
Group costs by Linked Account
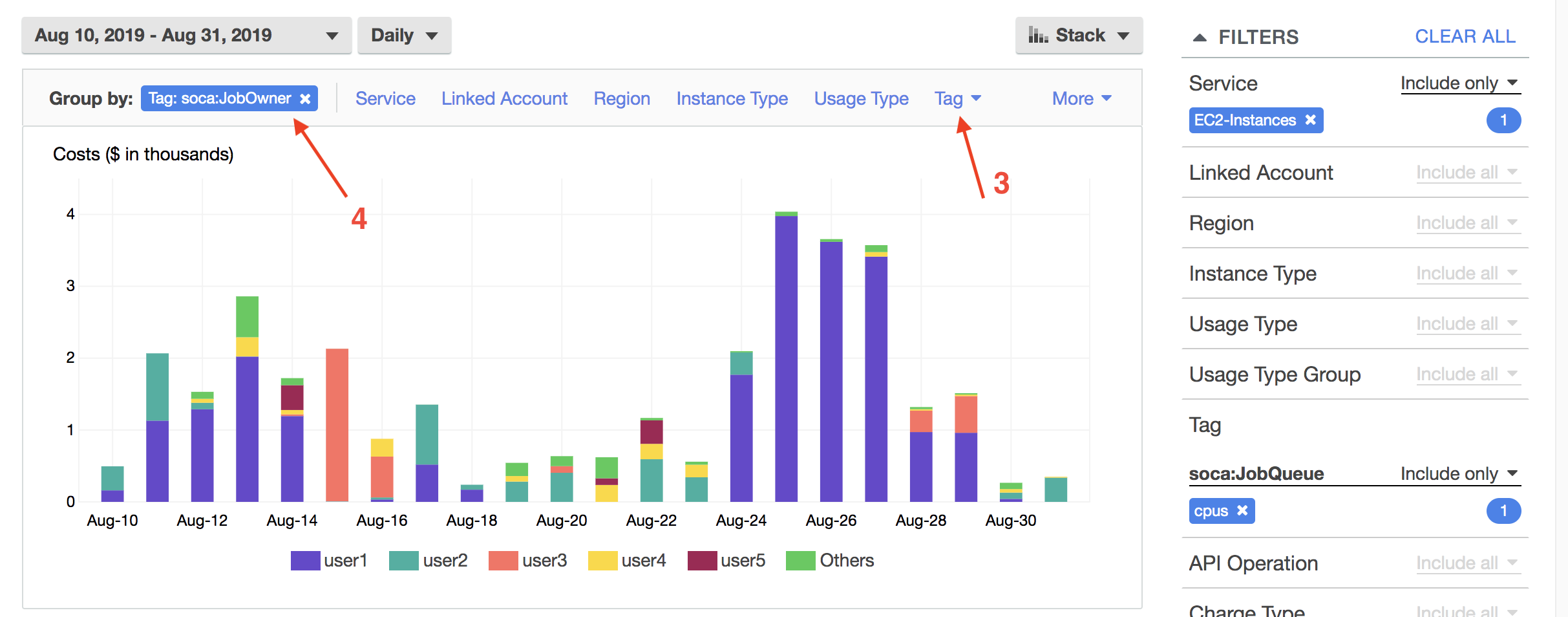coord(504,98)
